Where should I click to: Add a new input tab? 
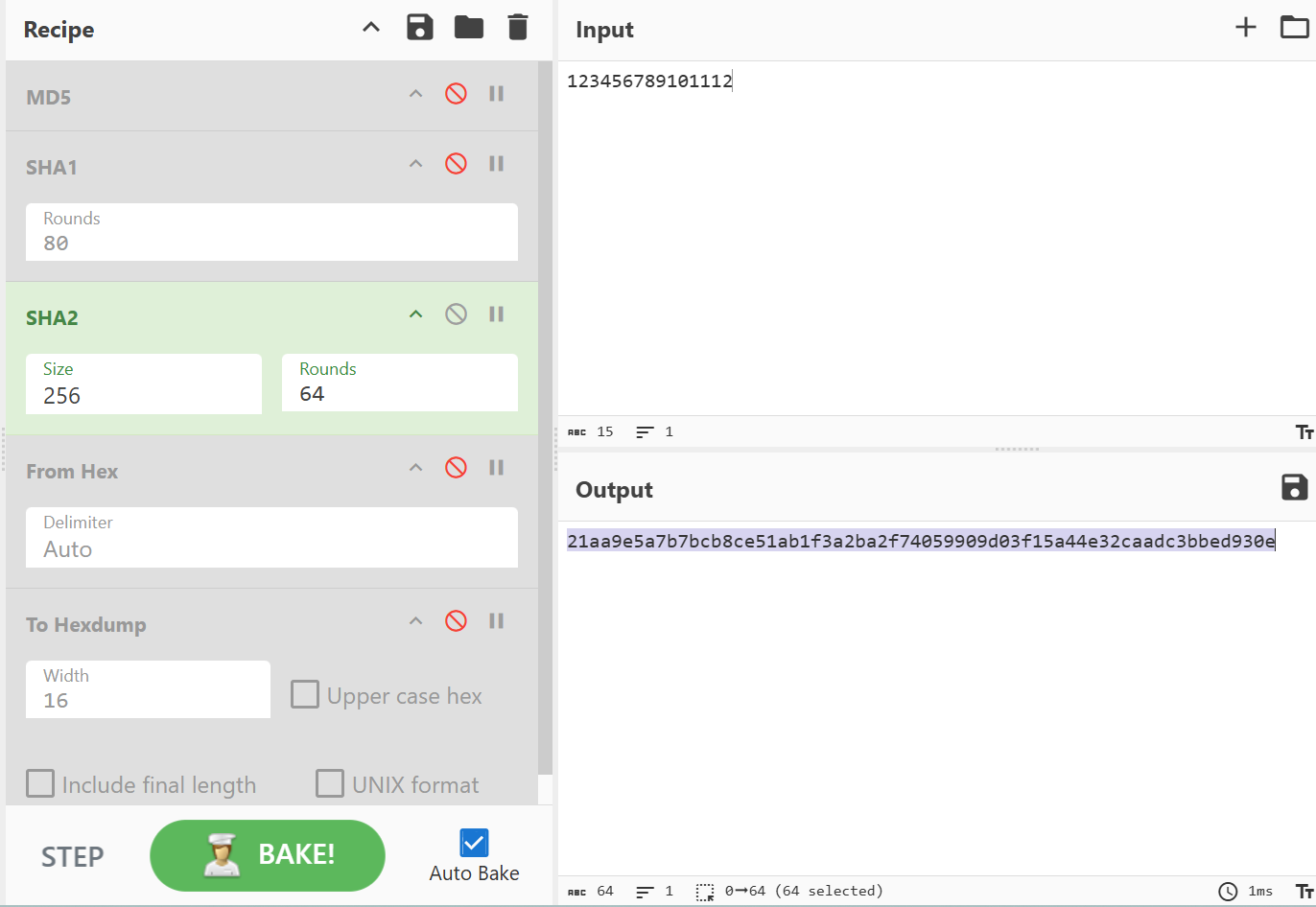click(x=1246, y=27)
